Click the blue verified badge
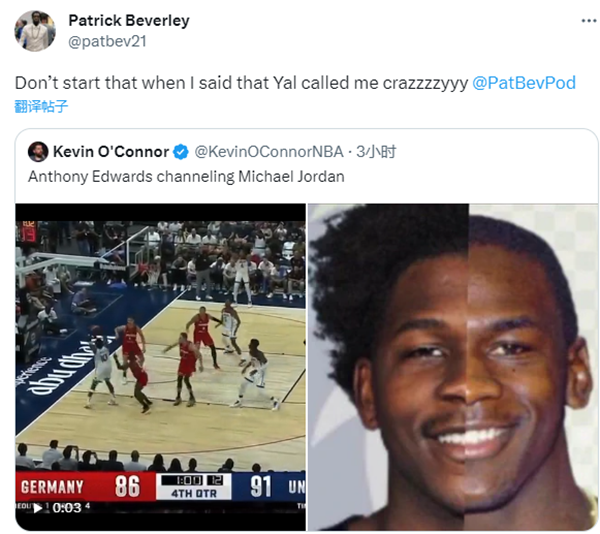Screen dimensions: 600x534 181,152
